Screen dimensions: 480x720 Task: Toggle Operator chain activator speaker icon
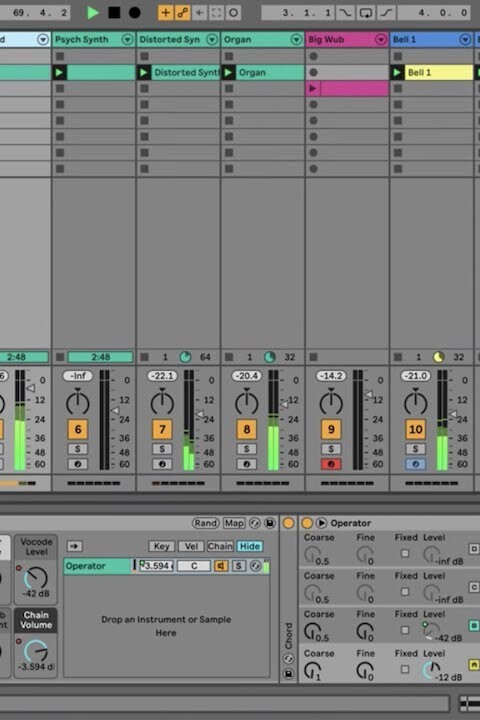221,566
